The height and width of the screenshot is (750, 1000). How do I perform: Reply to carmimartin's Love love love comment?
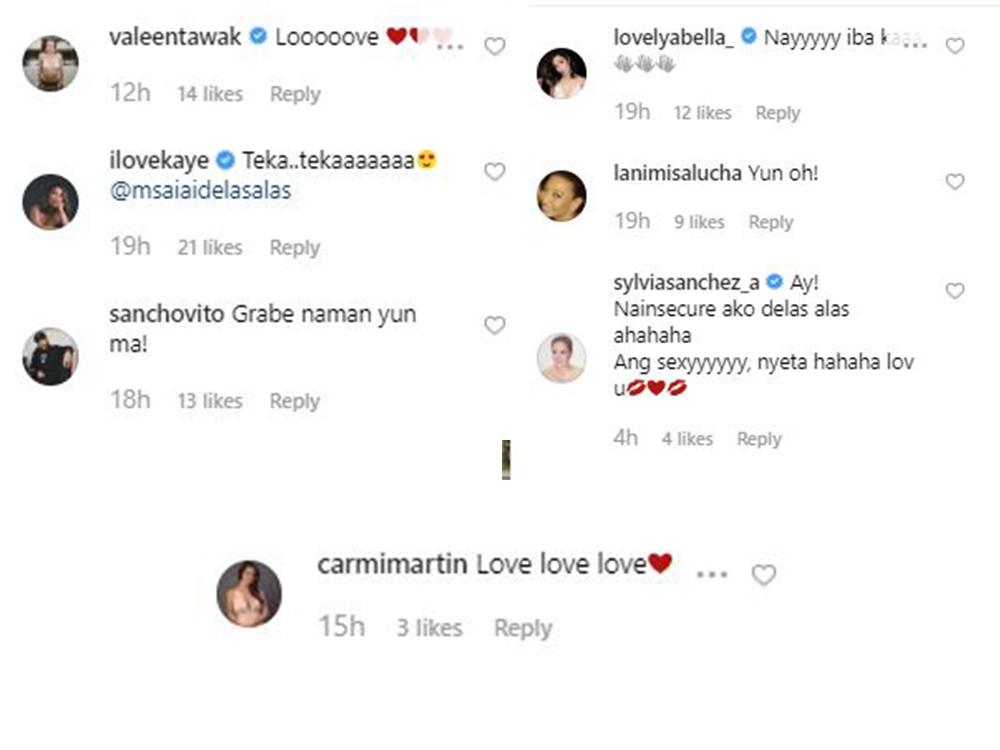coord(523,628)
